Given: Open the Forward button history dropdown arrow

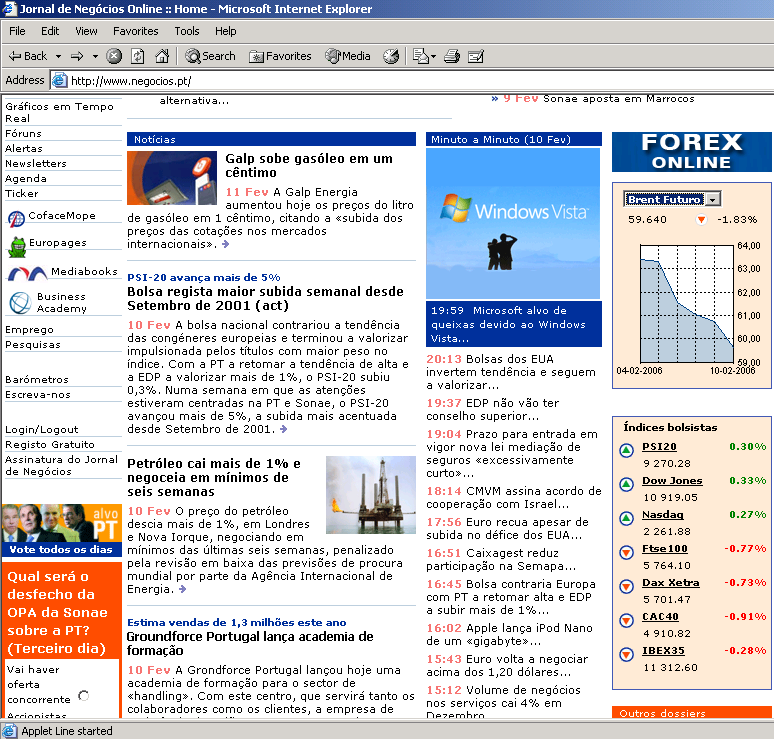Looking at the screenshot, I should point(95,56).
